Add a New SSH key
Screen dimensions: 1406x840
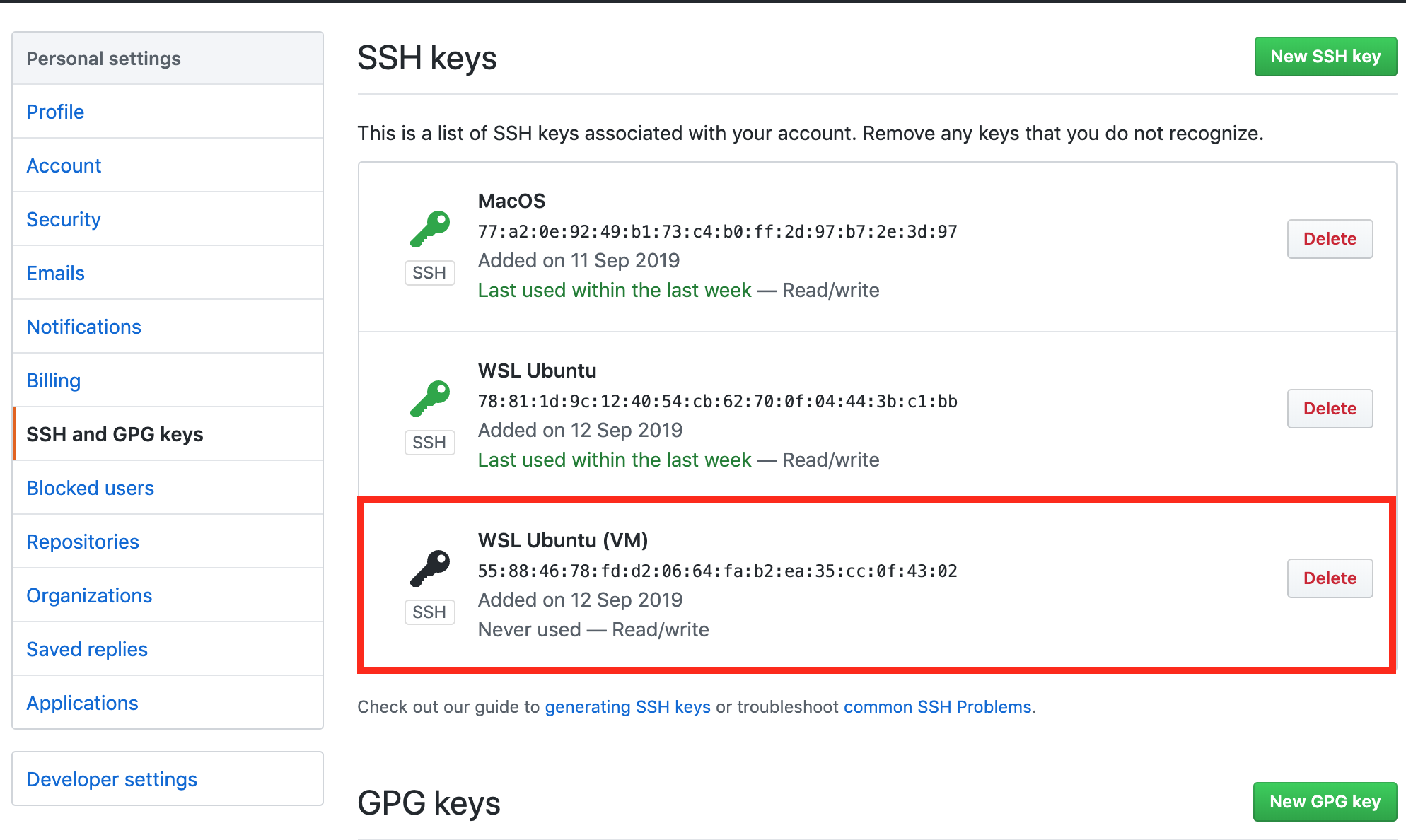[1325, 56]
